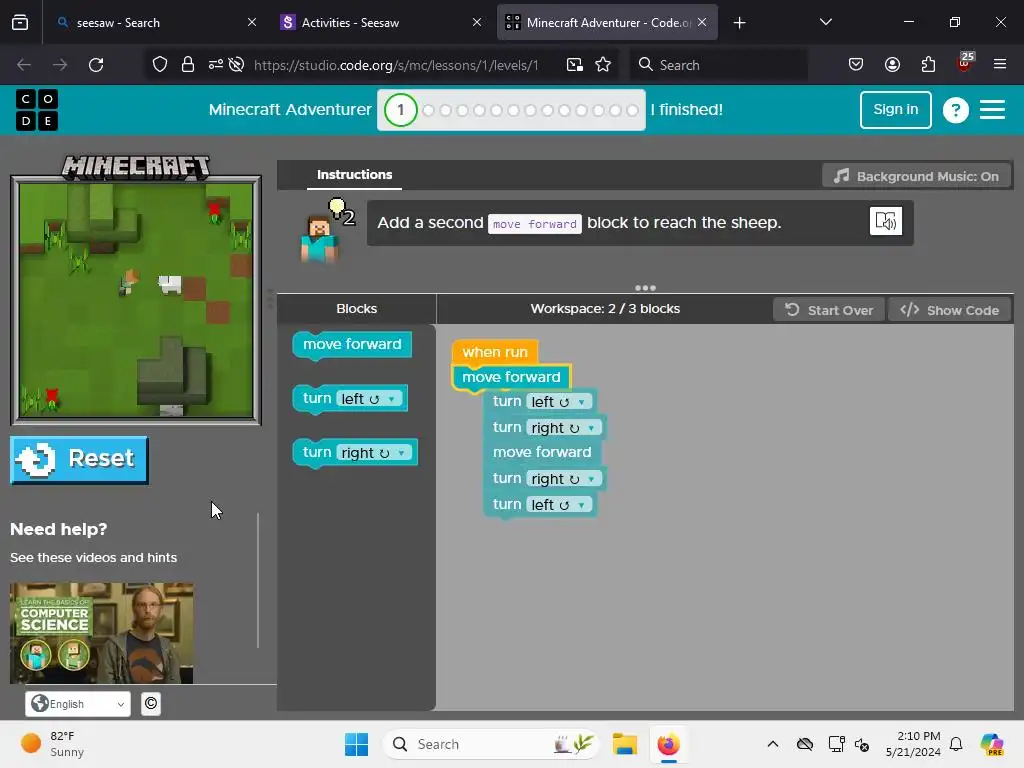Click Firefox icon in taskbar
1024x768 pixels.
pyautogui.click(x=668, y=744)
